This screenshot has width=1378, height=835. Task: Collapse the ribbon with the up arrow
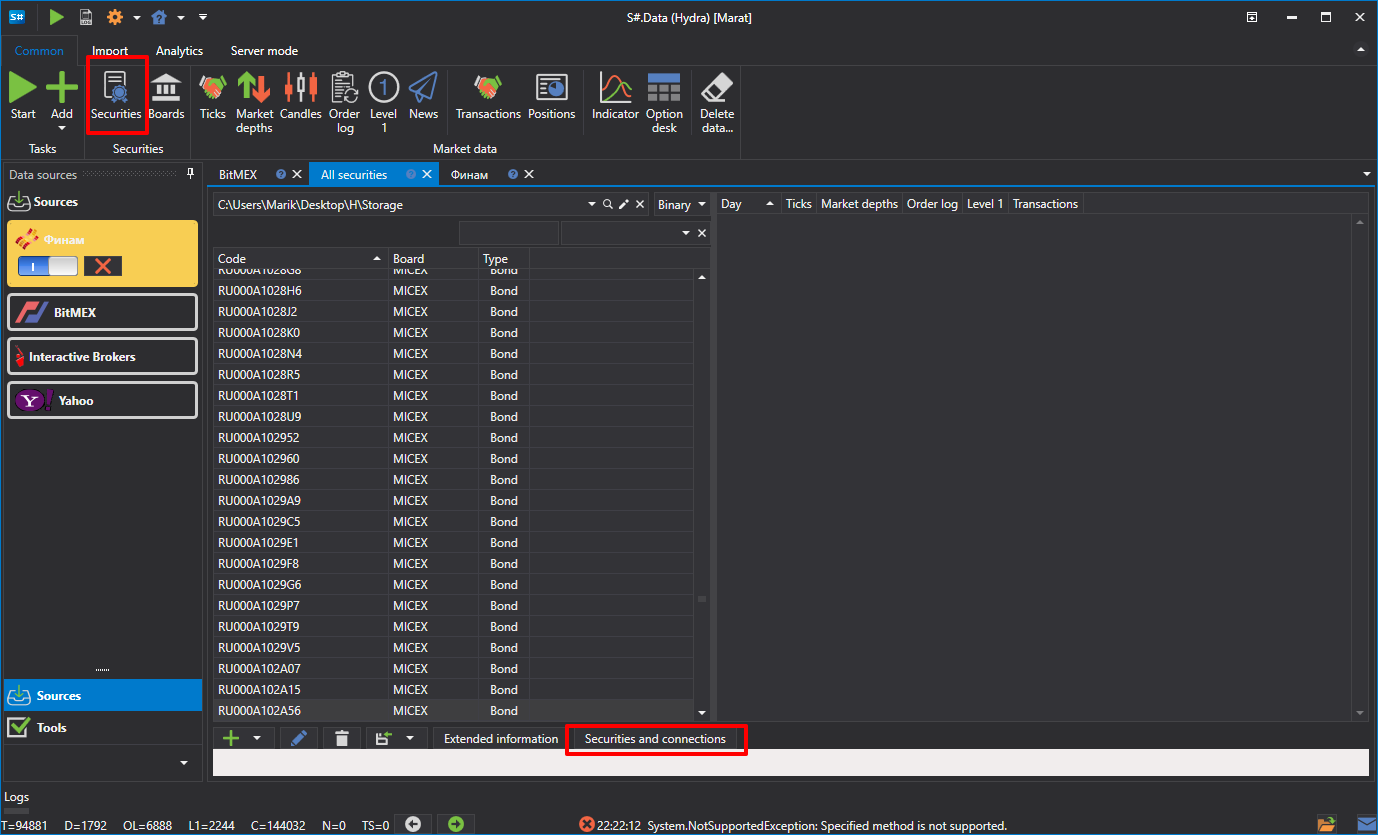tap(1360, 50)
